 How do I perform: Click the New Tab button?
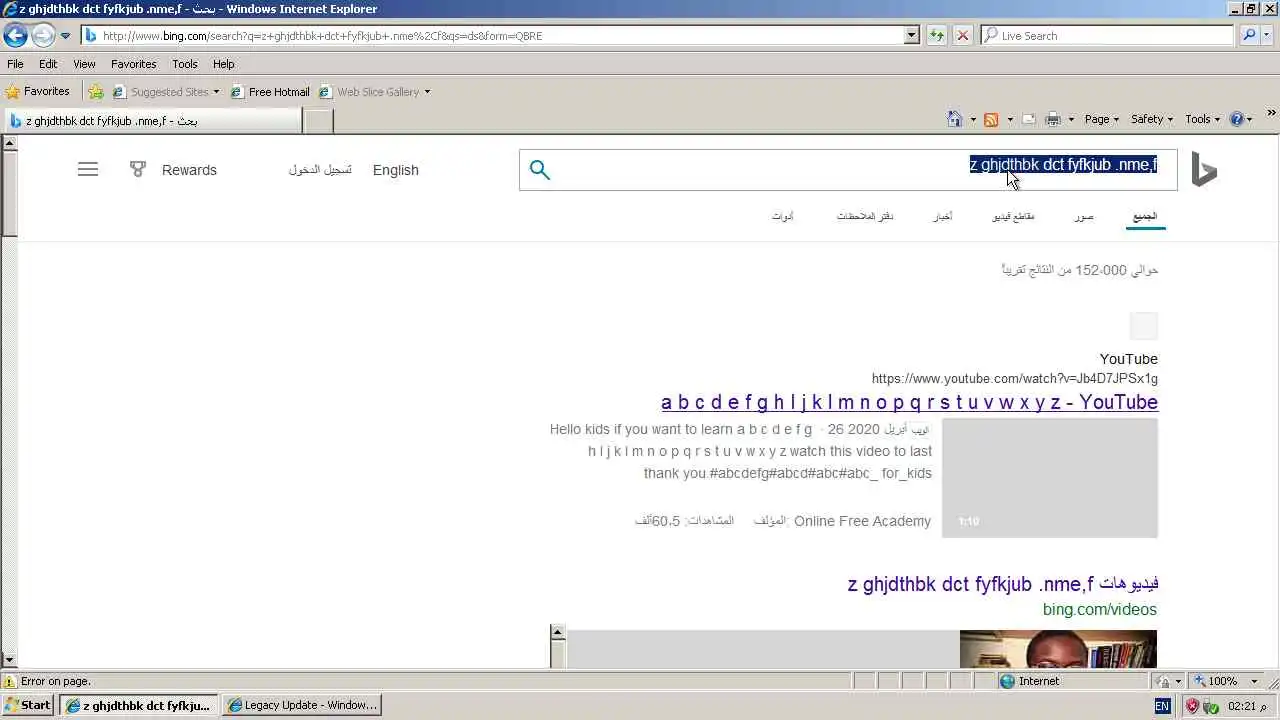point(318,121)
